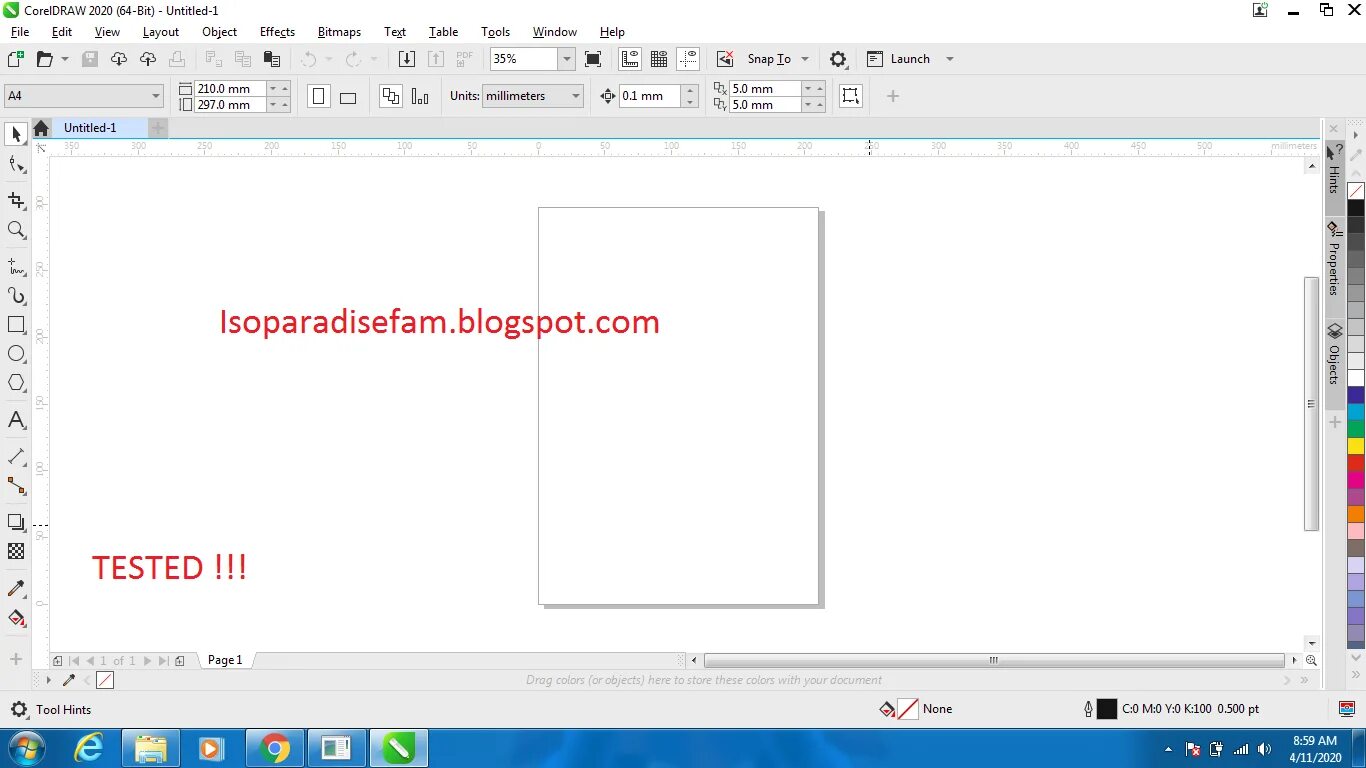Viewport: 1366px width, 768px height.
Task: Select the Crop tool
Action: 16,201
